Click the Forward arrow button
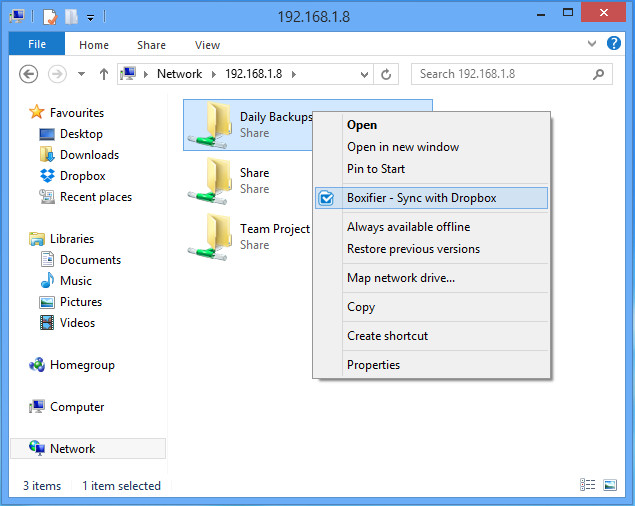The width and height of the screenshot is (635, 506). tap(57, 74)
